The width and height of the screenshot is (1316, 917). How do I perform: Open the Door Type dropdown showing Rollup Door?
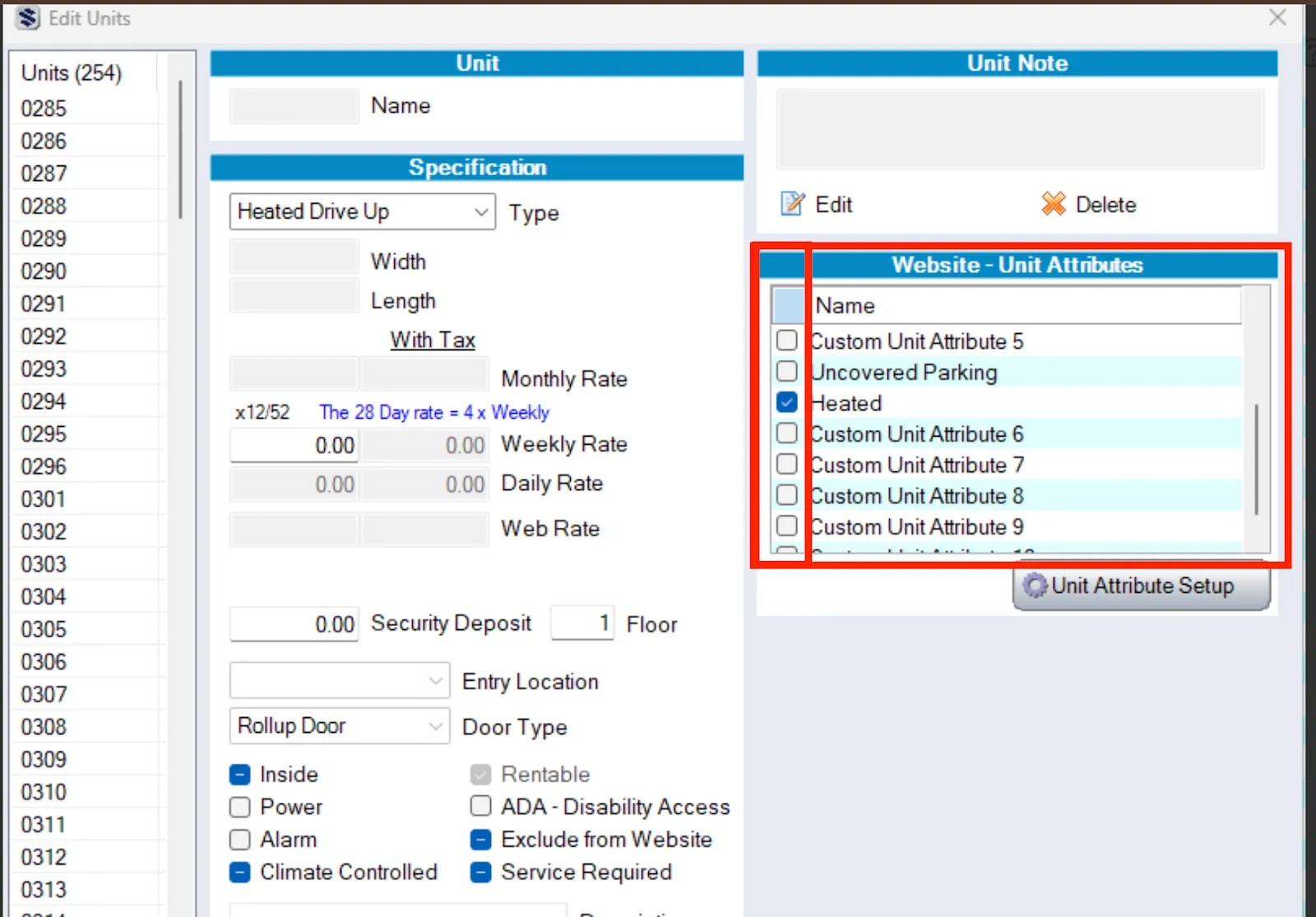[x=340, y=726]
